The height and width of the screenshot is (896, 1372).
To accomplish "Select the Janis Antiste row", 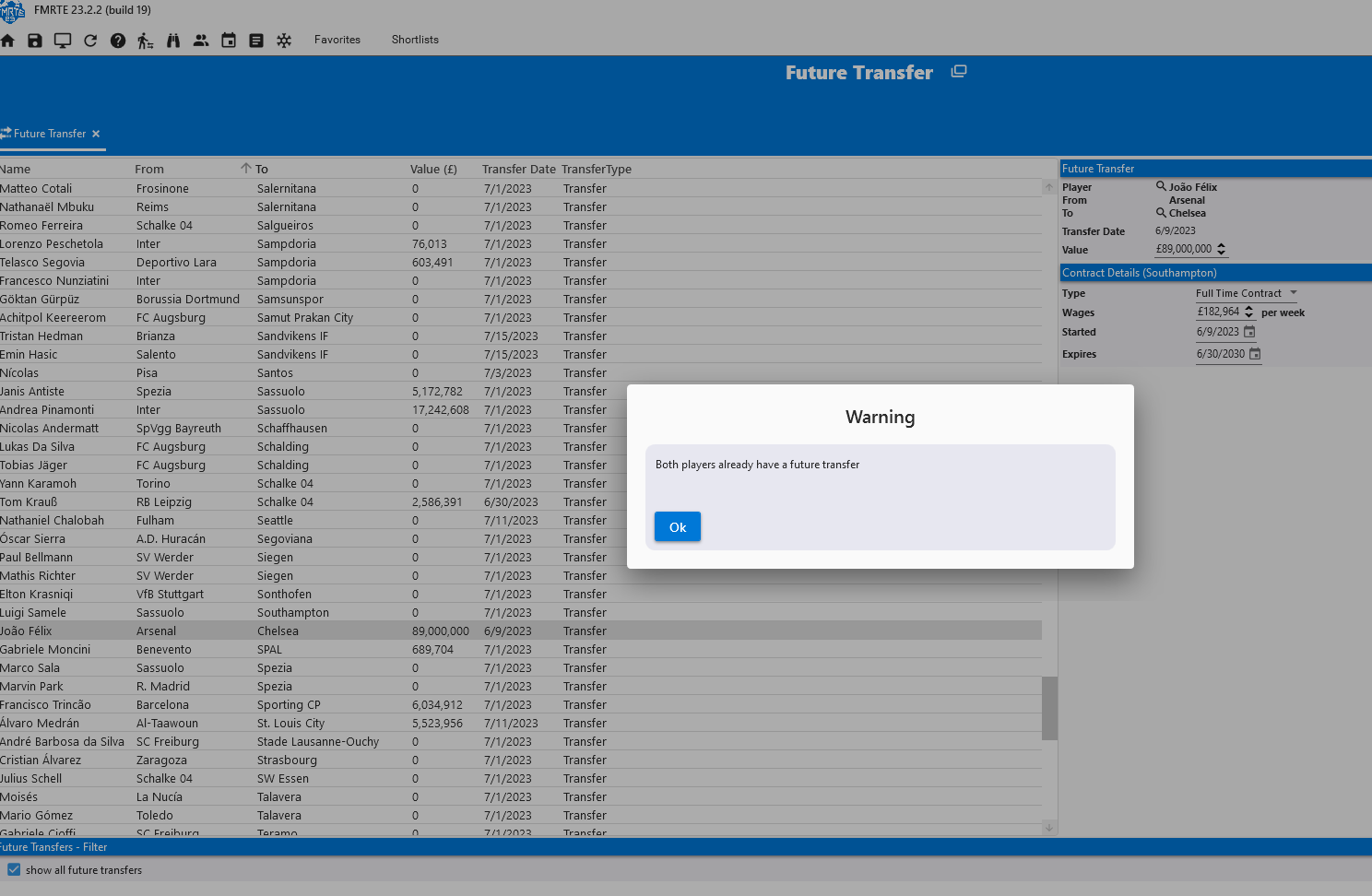I will [521, 391].
